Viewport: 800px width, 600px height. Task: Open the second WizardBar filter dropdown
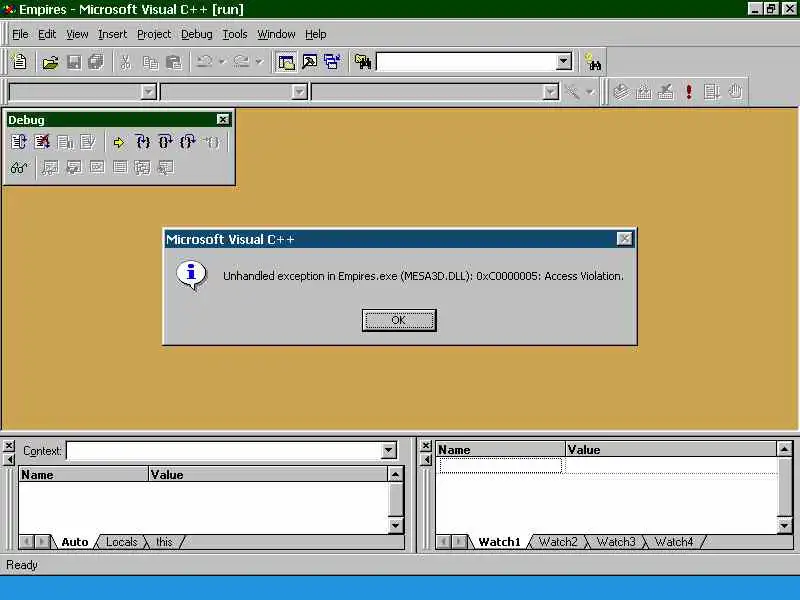click(299, 92)
